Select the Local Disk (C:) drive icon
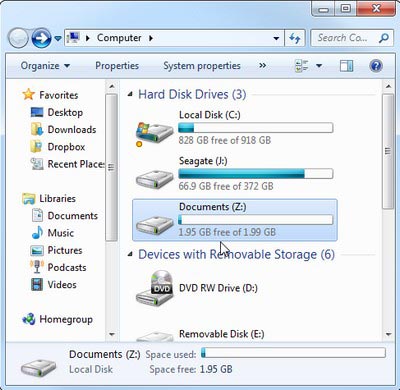Screen dimensions: 400x390 pyautogui.click(x=154, y=133)
